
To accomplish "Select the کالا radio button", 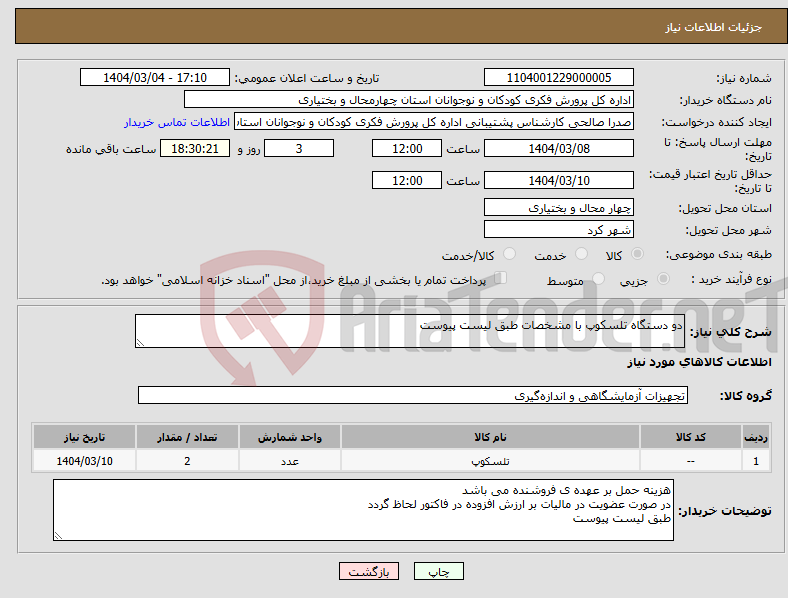I will (637, 254).
